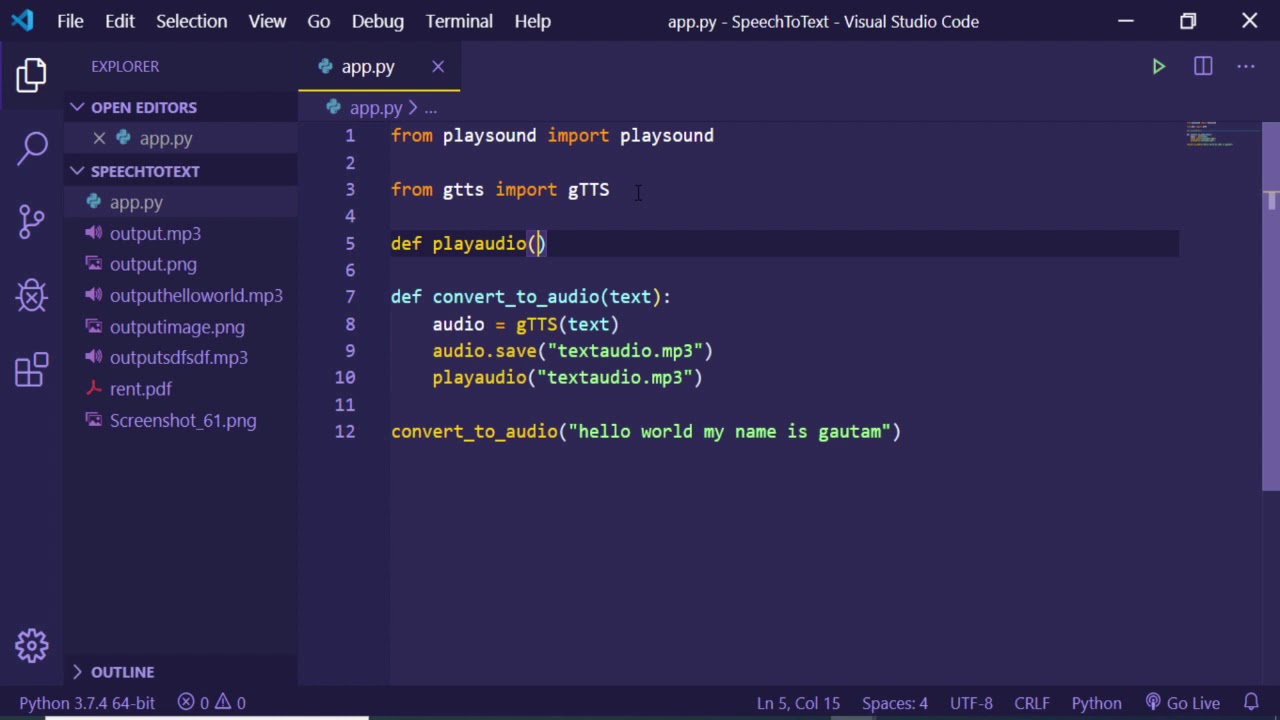
Task: Open editor More Actions ellipsis
Action: pyautogui.click(x=1245, y=67)
